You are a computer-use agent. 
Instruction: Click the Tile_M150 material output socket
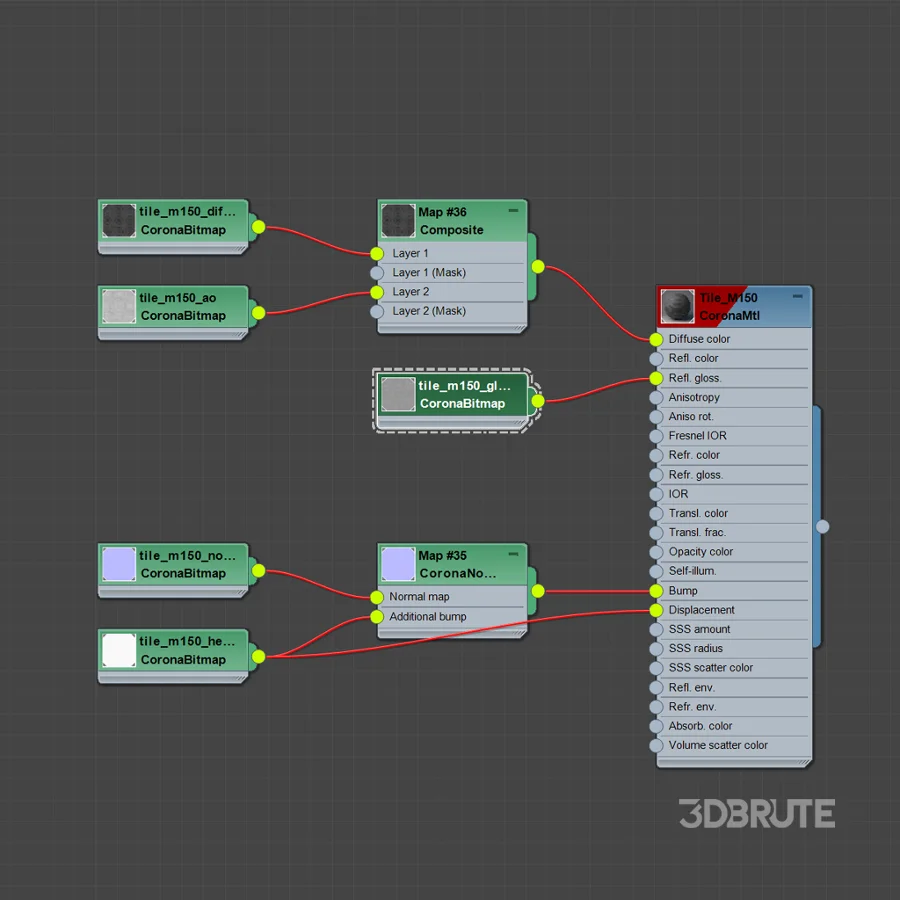pos(823,526)
